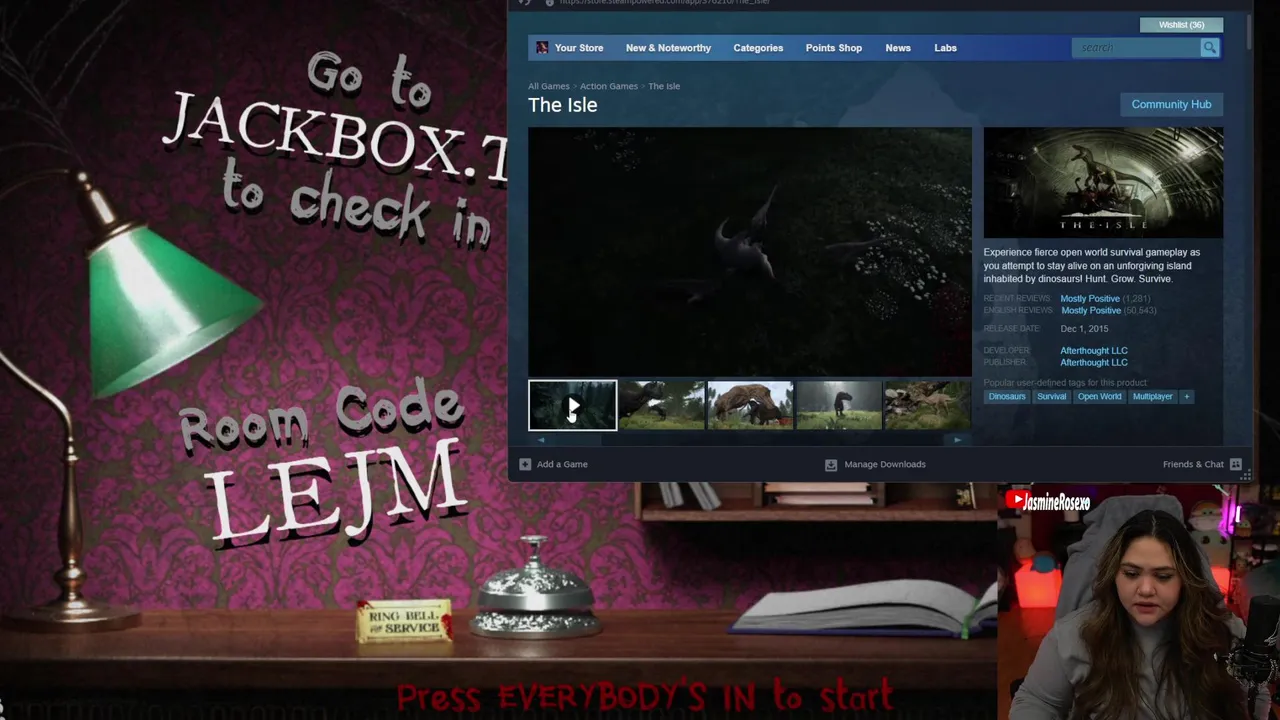
Task: Click Add a Game label
Action: pos(562,464)
